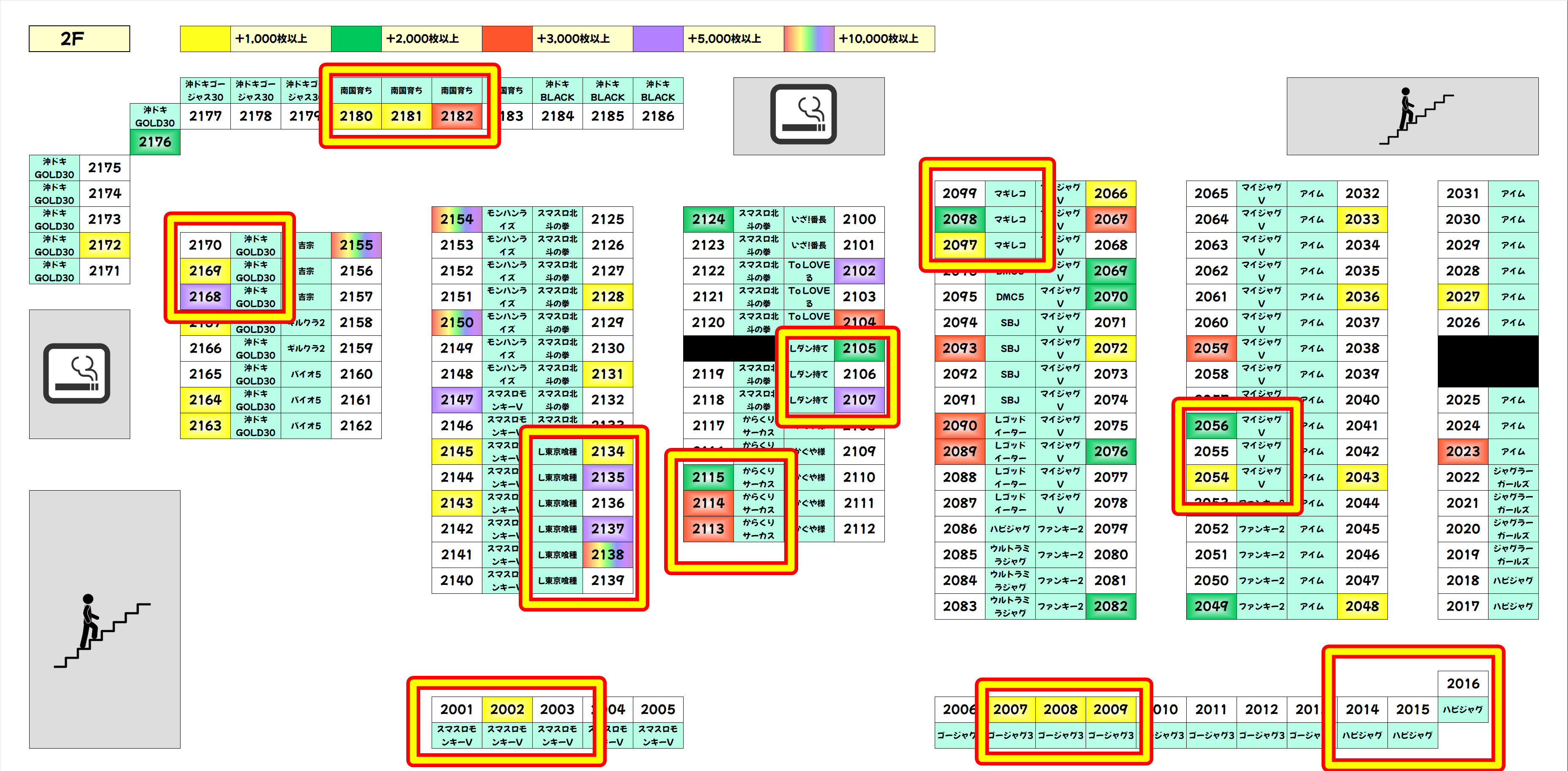Click the DMC5 label next to 2095
Screen dimensions: 1568x771
(x=1010, y=296)
